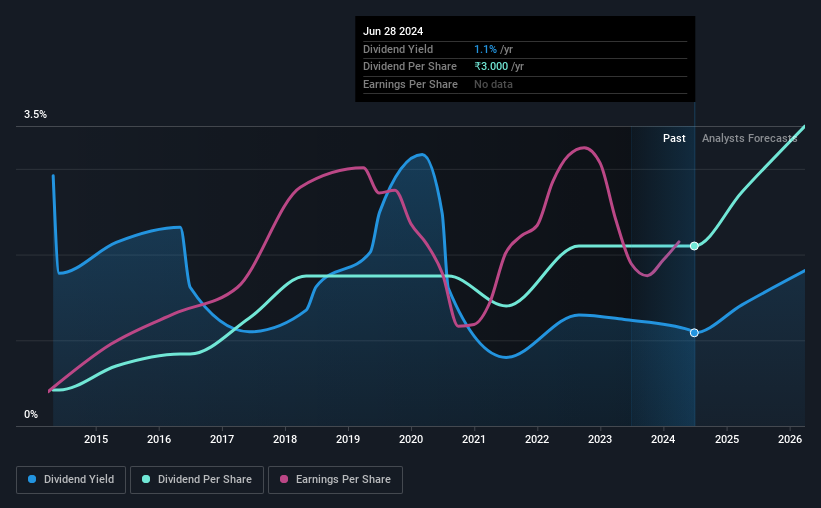Click the blue dot in Dividend Yield legend
Image resolution: width=821 pixels, height=508 pixels.
(x=32, y=479)
